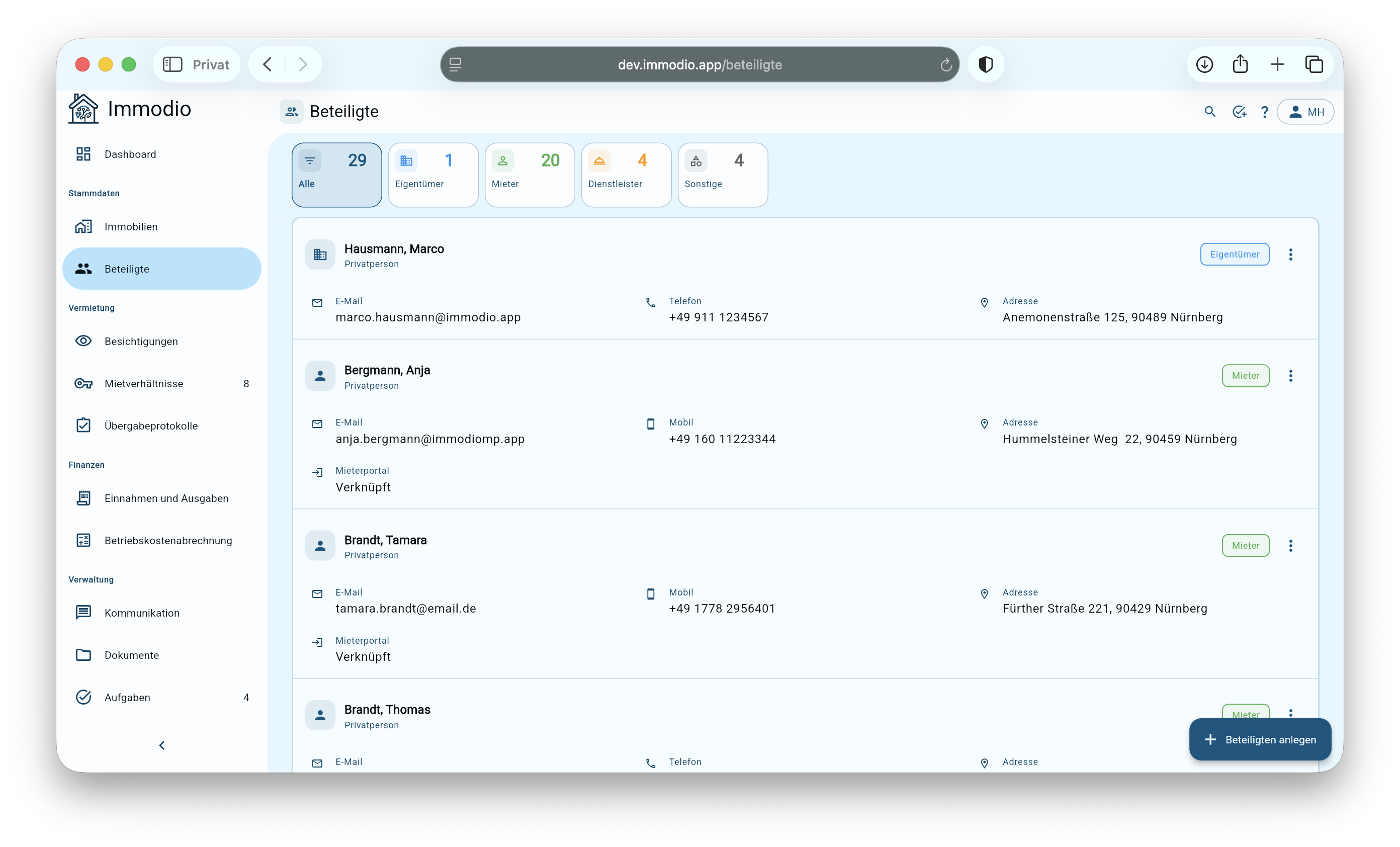This screenshot has width=1400, height=847.
Task: Click address Anemonenstraße 125, 90489 Nürnberg
Action: 1112,317
